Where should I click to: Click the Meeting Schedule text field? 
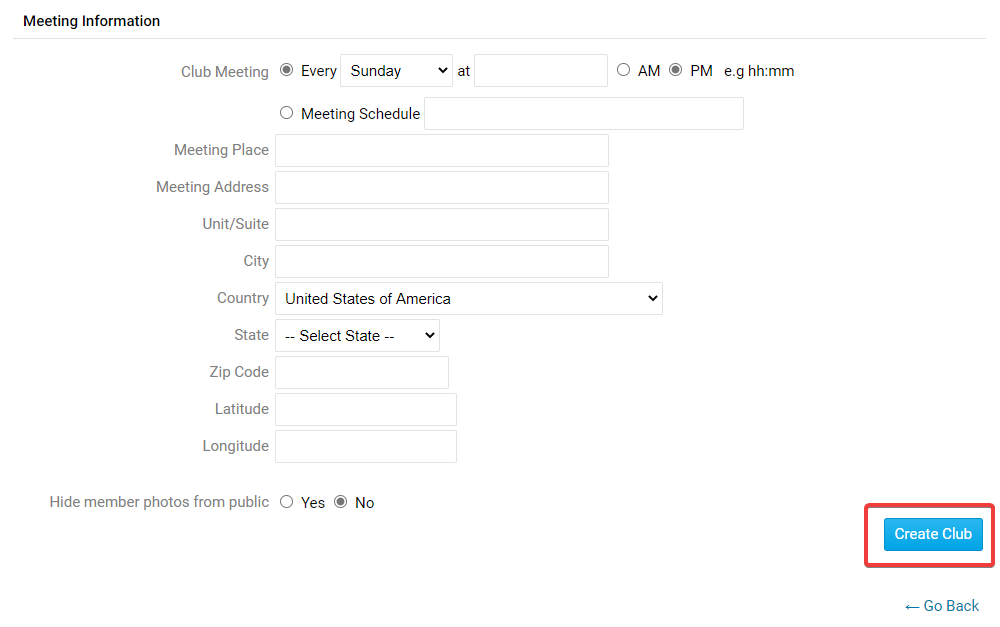tap(584, 114)
